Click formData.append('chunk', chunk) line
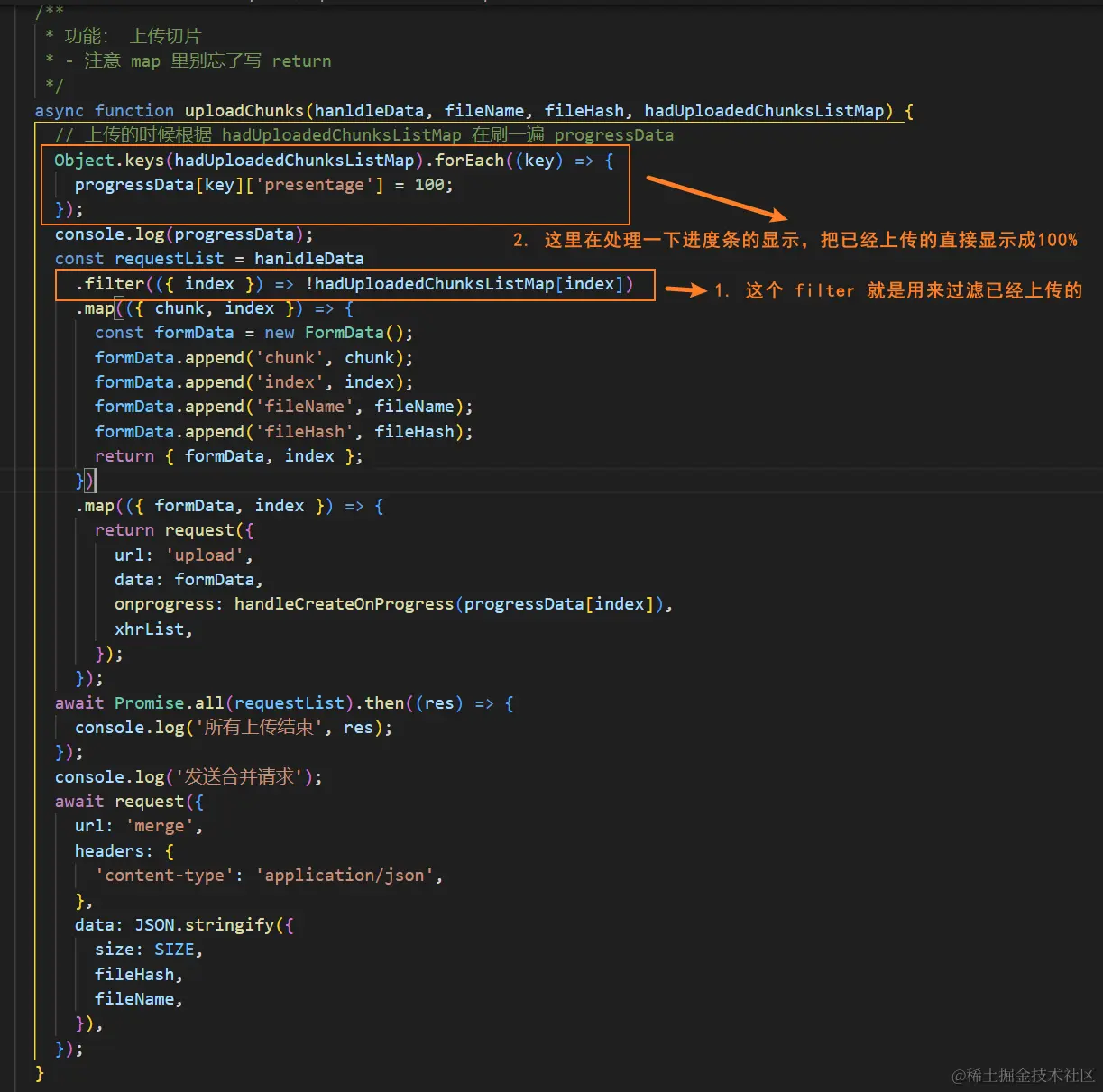This screenshot has height=1092, width=1103. point(253,358)
